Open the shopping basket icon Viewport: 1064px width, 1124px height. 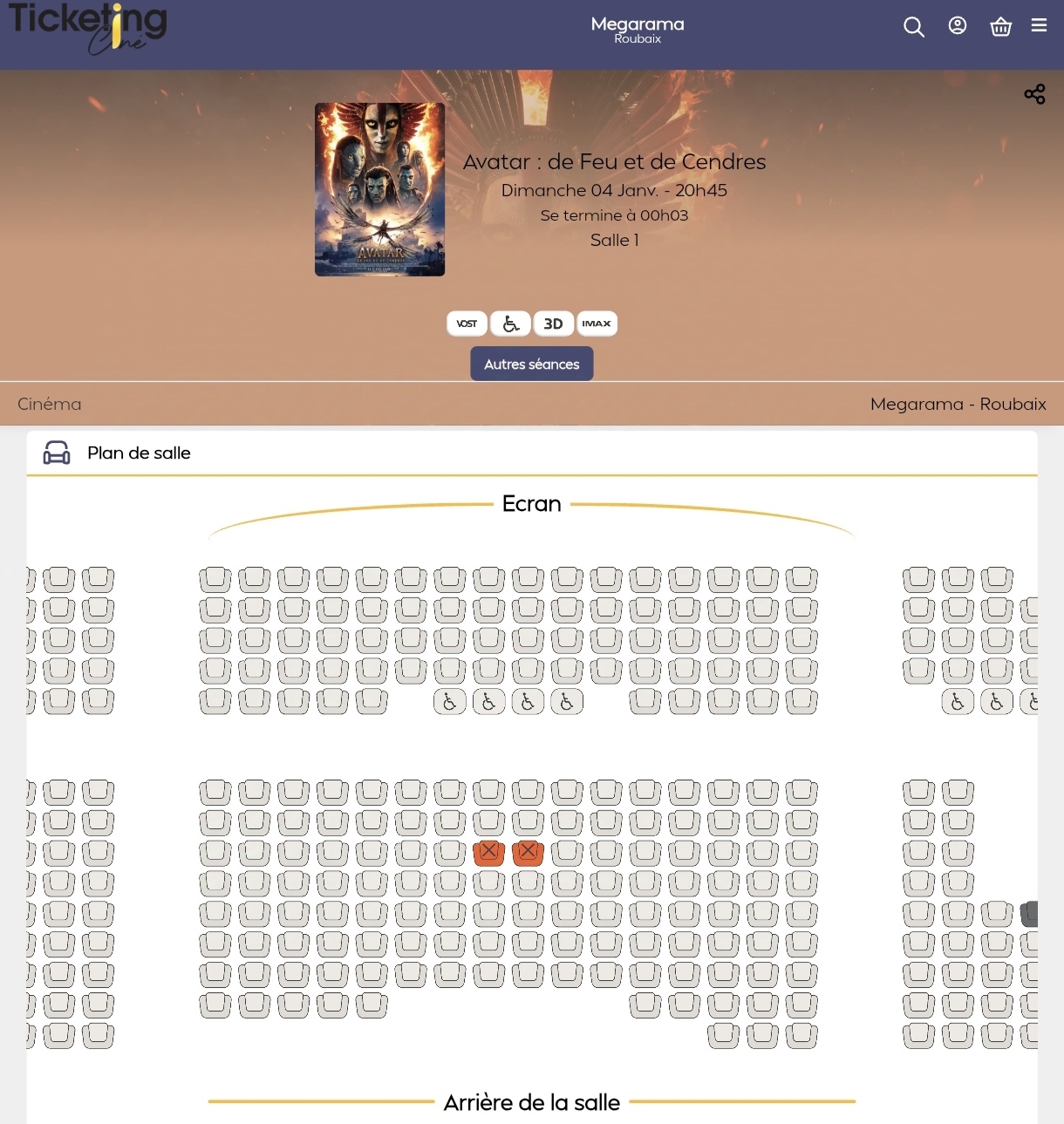click(x=1000, y=27)
